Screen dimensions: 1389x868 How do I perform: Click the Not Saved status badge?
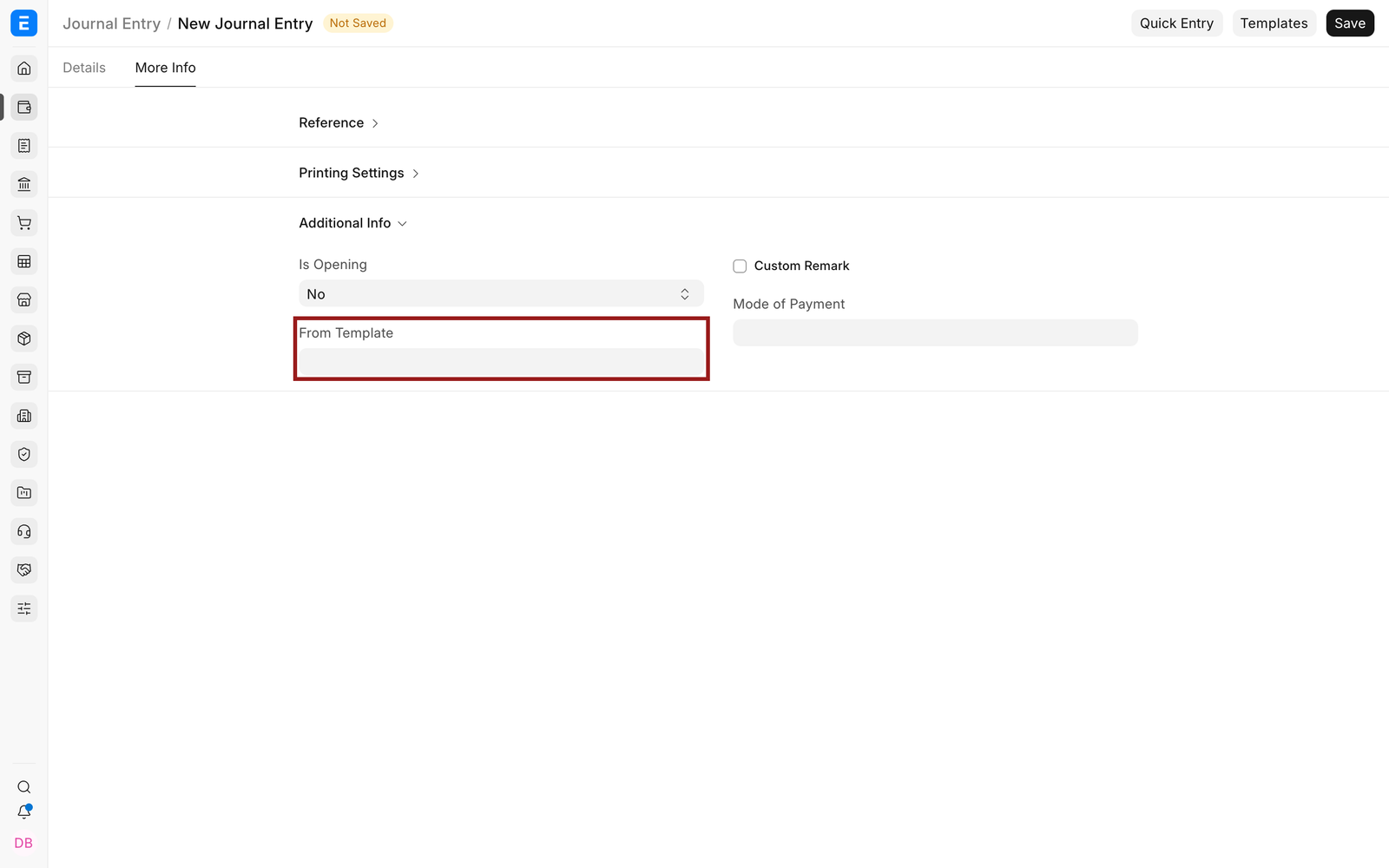(x=358, y=23)
